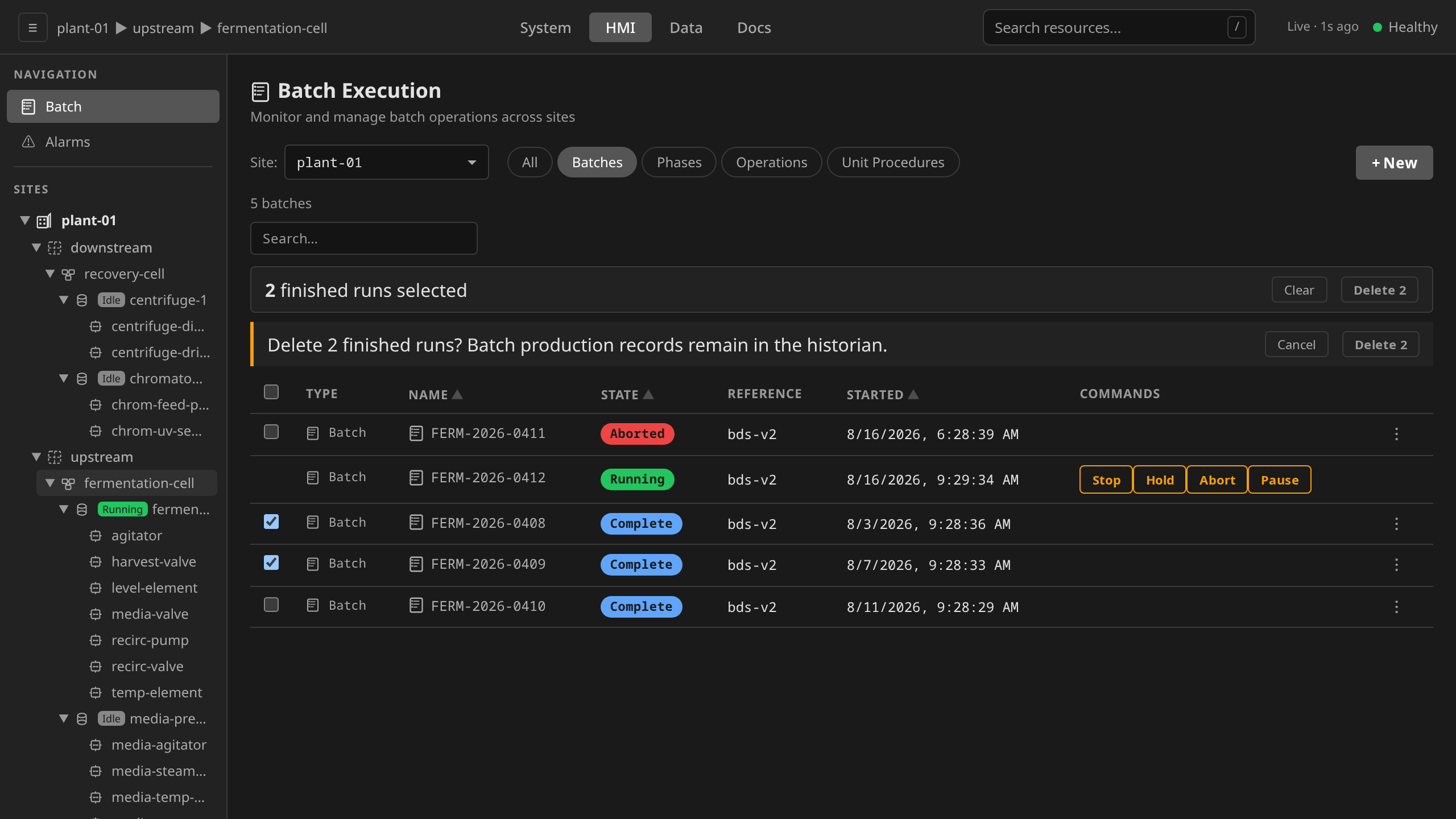This screenshot has height=819, width=1456.
Task: Switch to the Data tab
Action: pos(686,27)
